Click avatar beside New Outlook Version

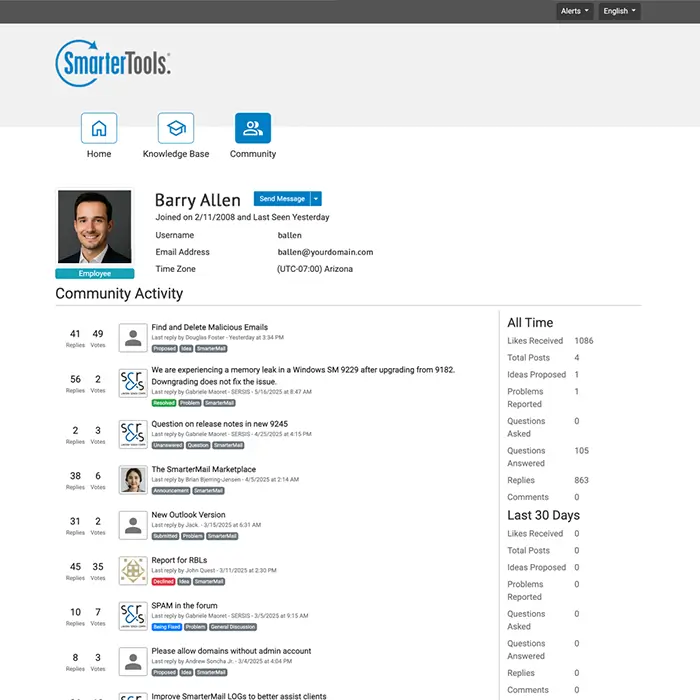133,525
